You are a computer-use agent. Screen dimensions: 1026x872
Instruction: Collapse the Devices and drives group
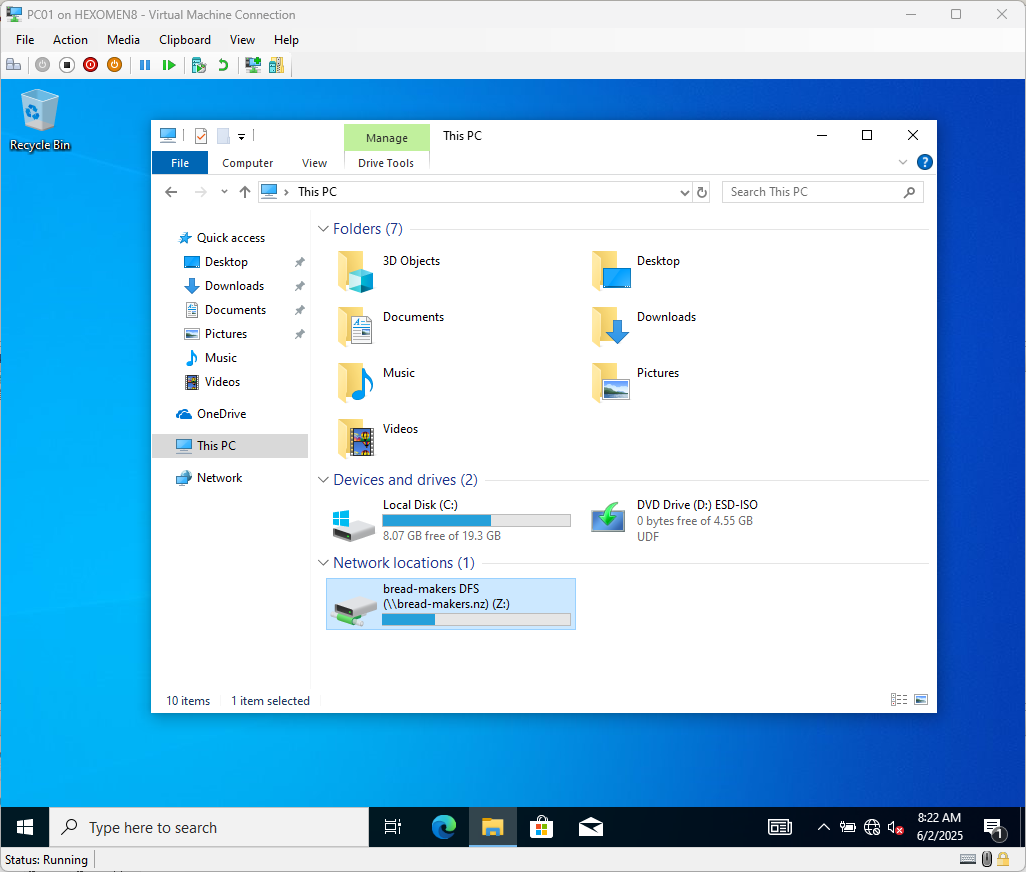[323, 480]
